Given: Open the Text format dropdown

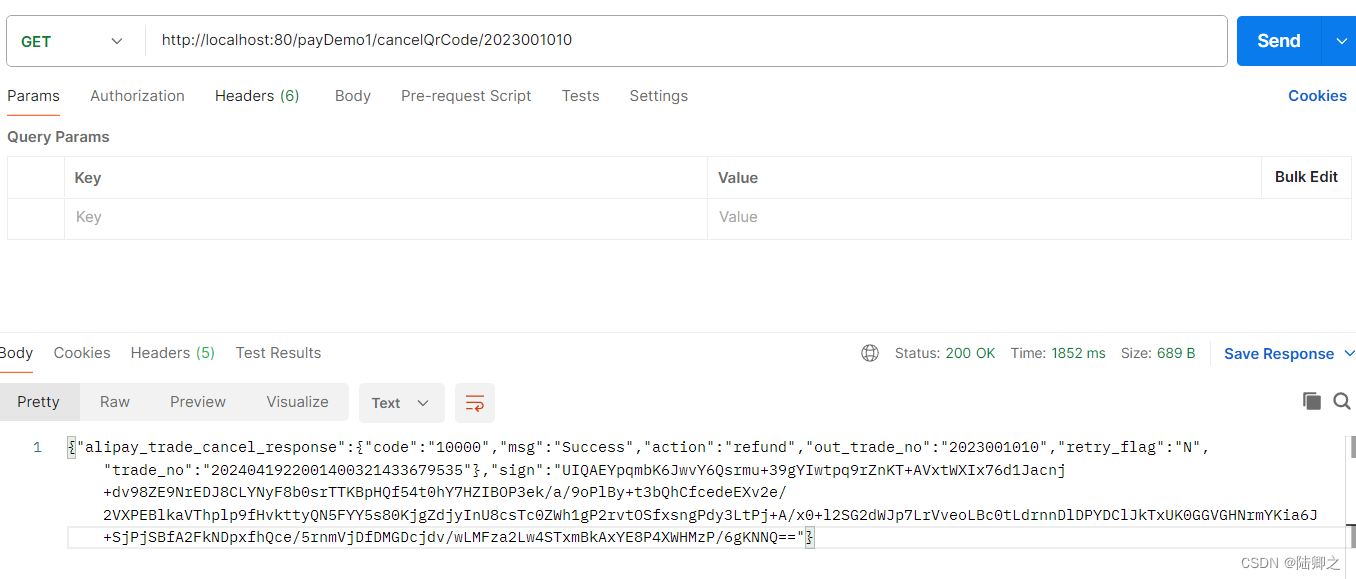Looking at the screenshot, I should pyautogui.click(x=401, y=403).
